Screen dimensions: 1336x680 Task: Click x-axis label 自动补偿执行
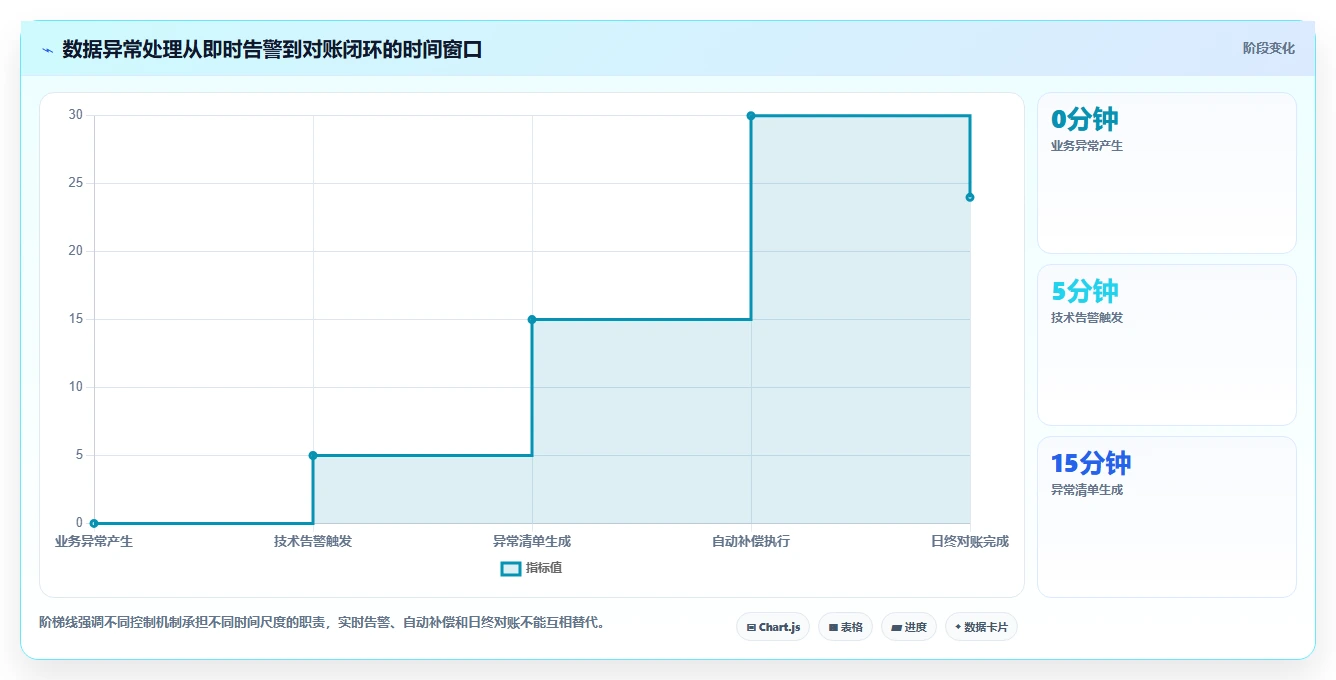pyautogui.click(x=751, y=542)
